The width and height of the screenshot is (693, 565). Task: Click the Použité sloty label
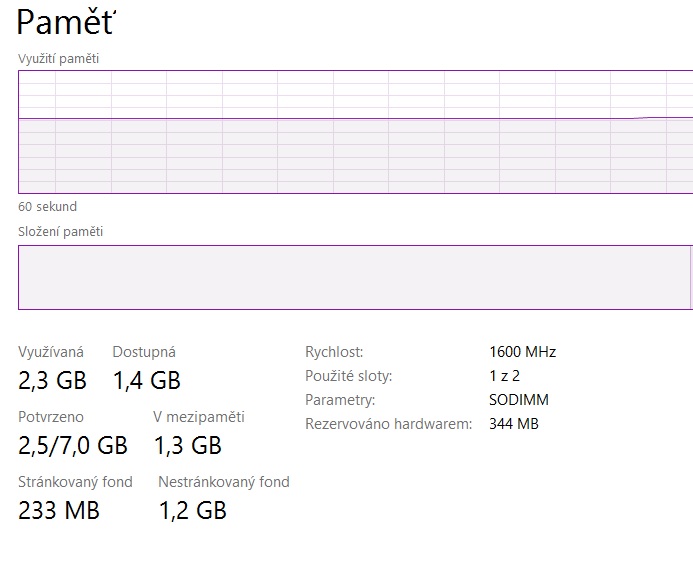click(x=348, y=376)
